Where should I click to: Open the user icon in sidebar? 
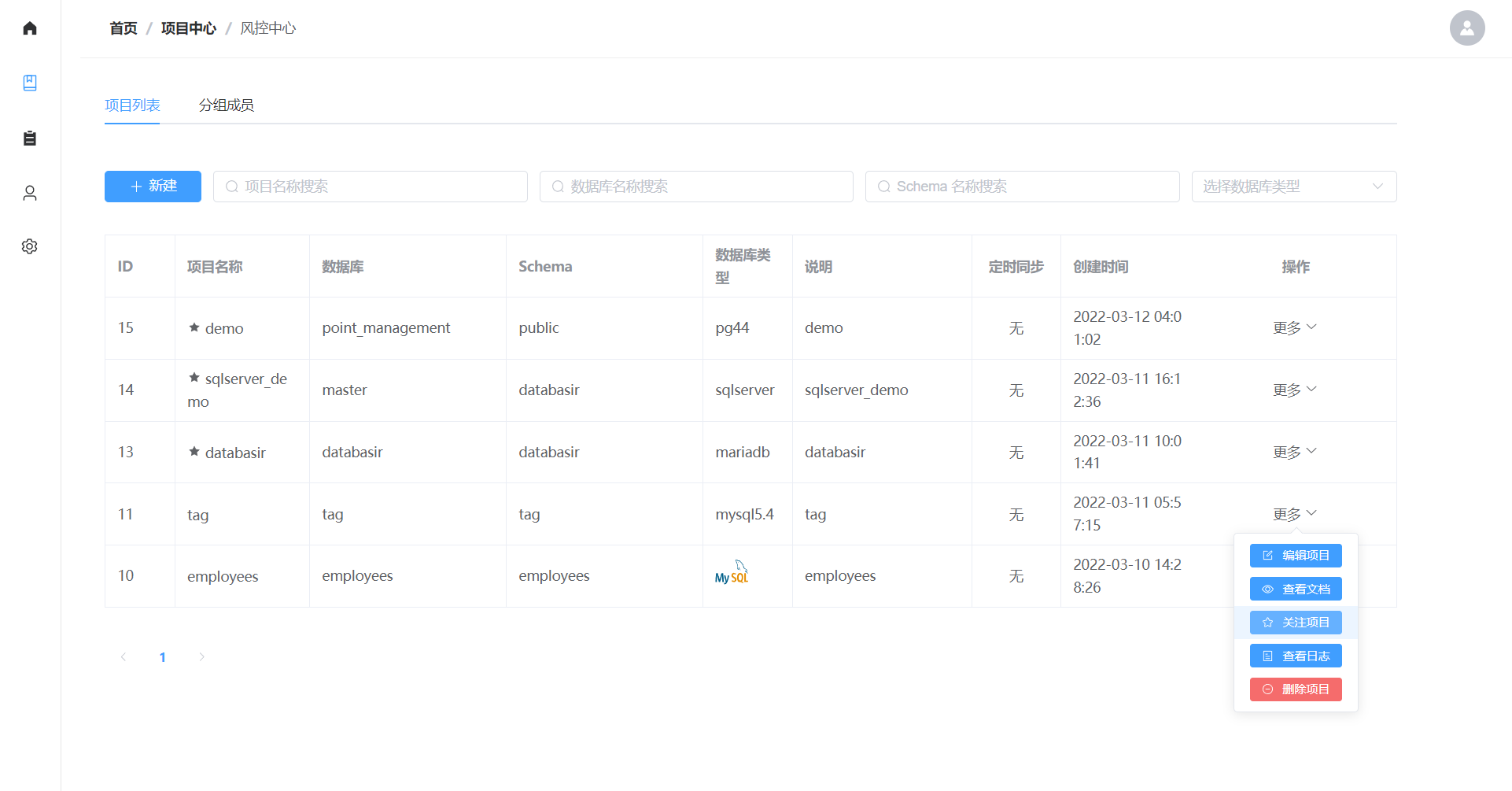(x=30, y=193)
